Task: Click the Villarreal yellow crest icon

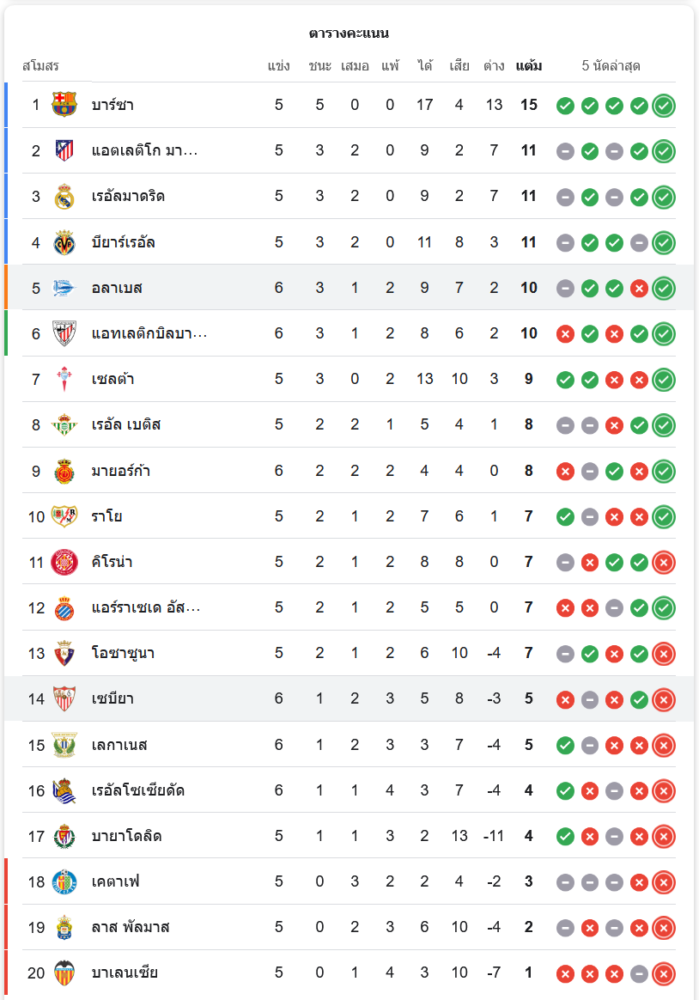Action: tap(64, 242)
